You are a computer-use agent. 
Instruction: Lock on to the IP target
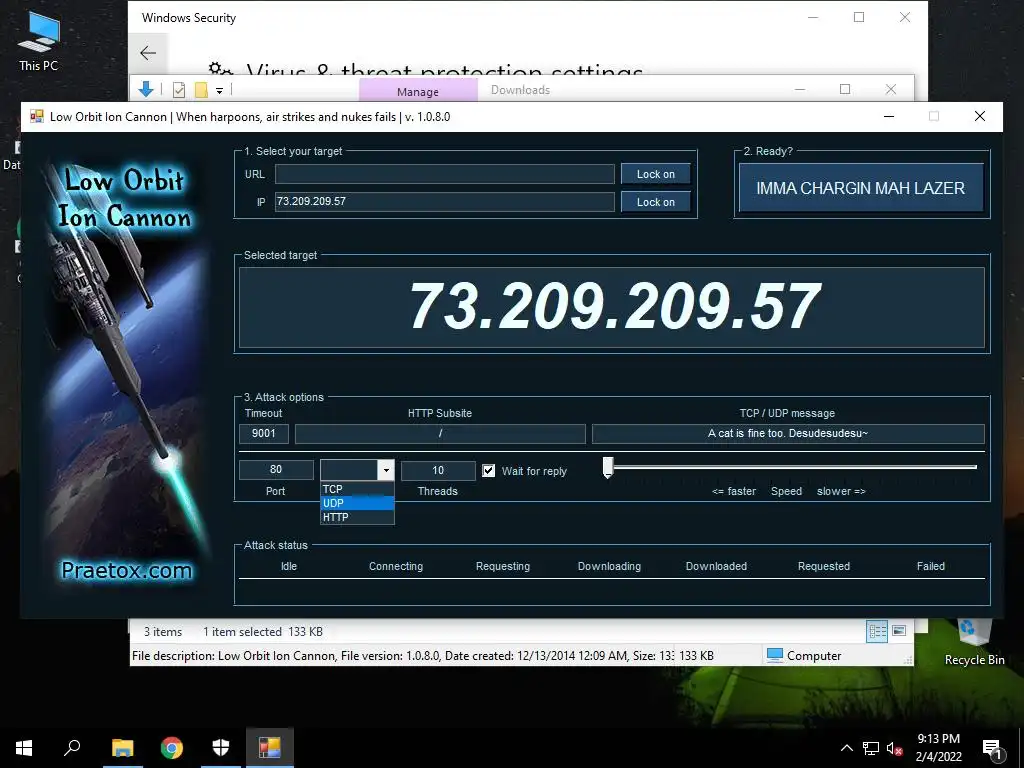point(656,202)
